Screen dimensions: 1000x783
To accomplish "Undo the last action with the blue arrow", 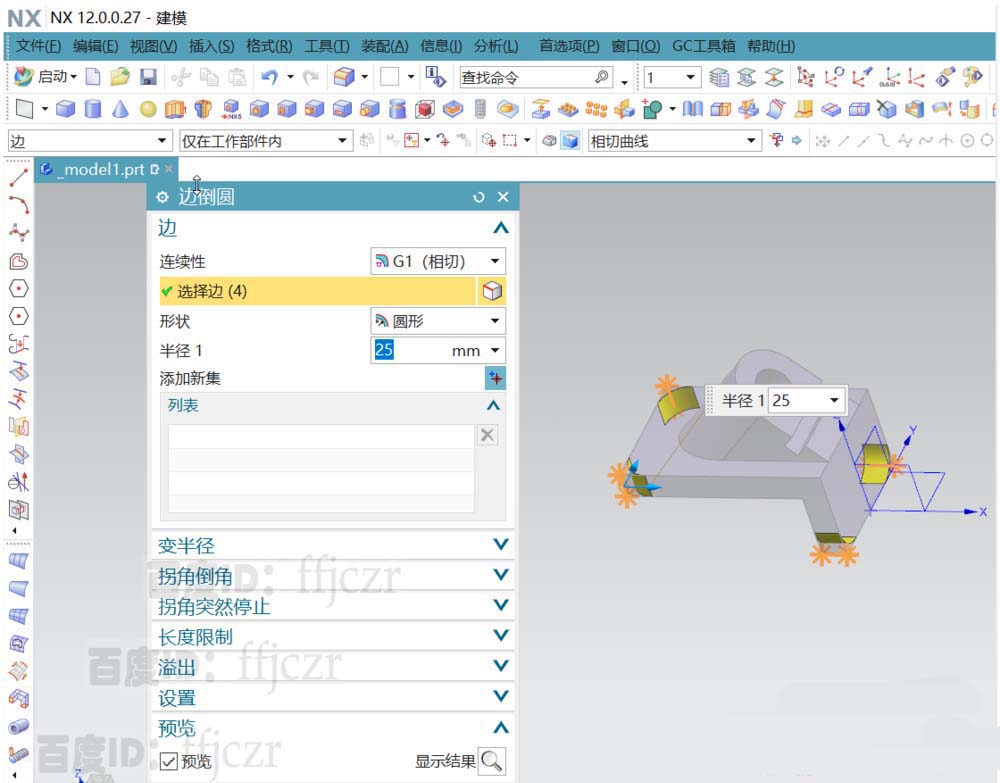I will pos(269,78).
